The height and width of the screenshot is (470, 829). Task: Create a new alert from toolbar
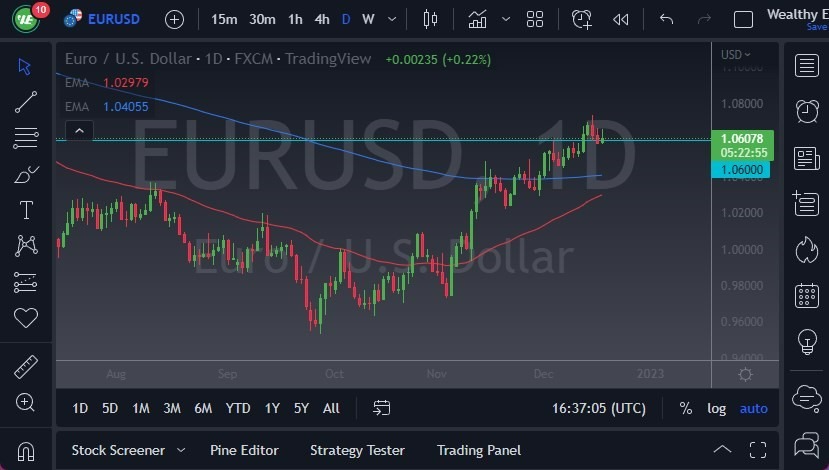582,20
